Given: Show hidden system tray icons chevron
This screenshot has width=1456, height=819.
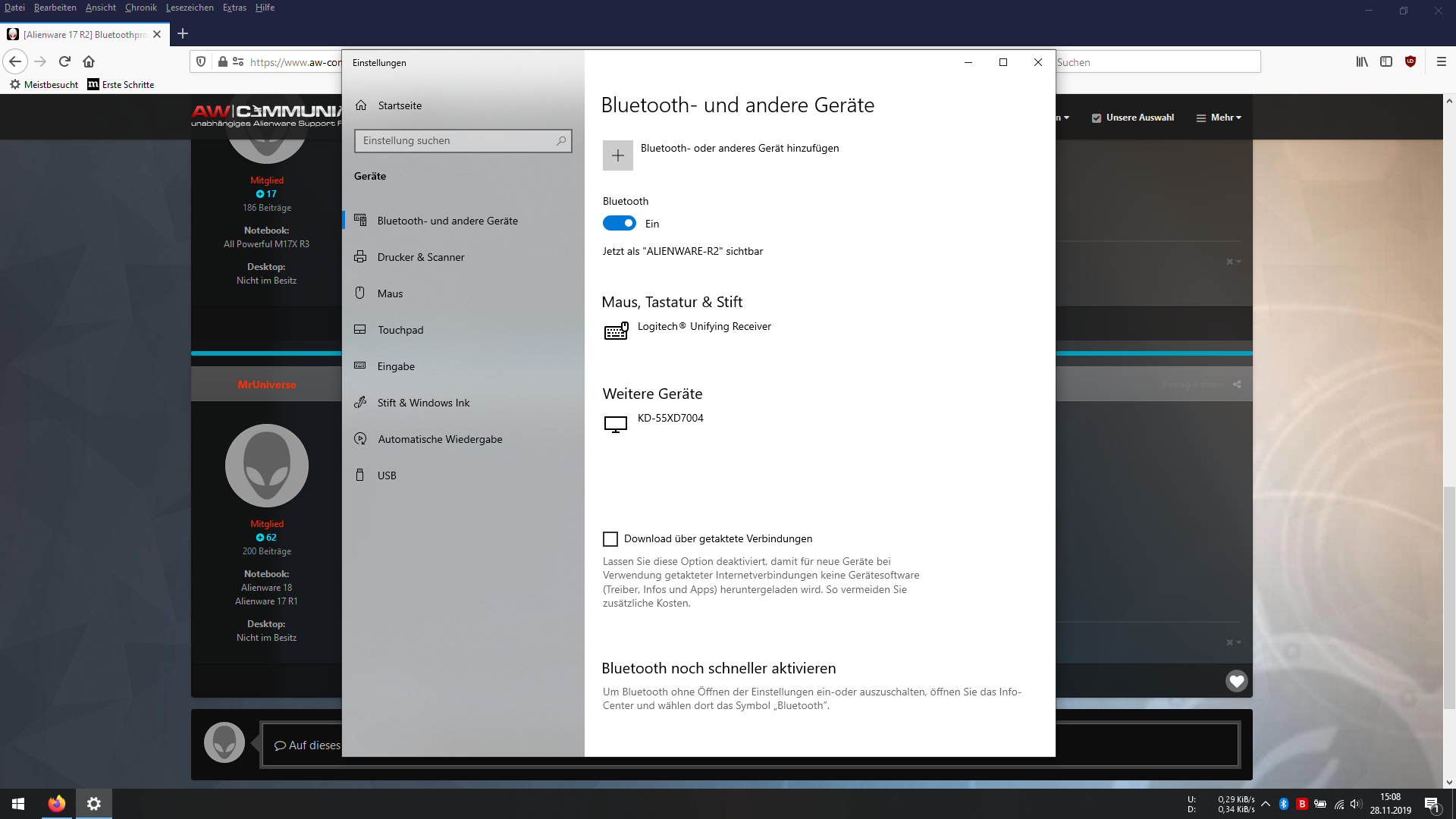Looking at the screenshot, I should point(1265,804).
